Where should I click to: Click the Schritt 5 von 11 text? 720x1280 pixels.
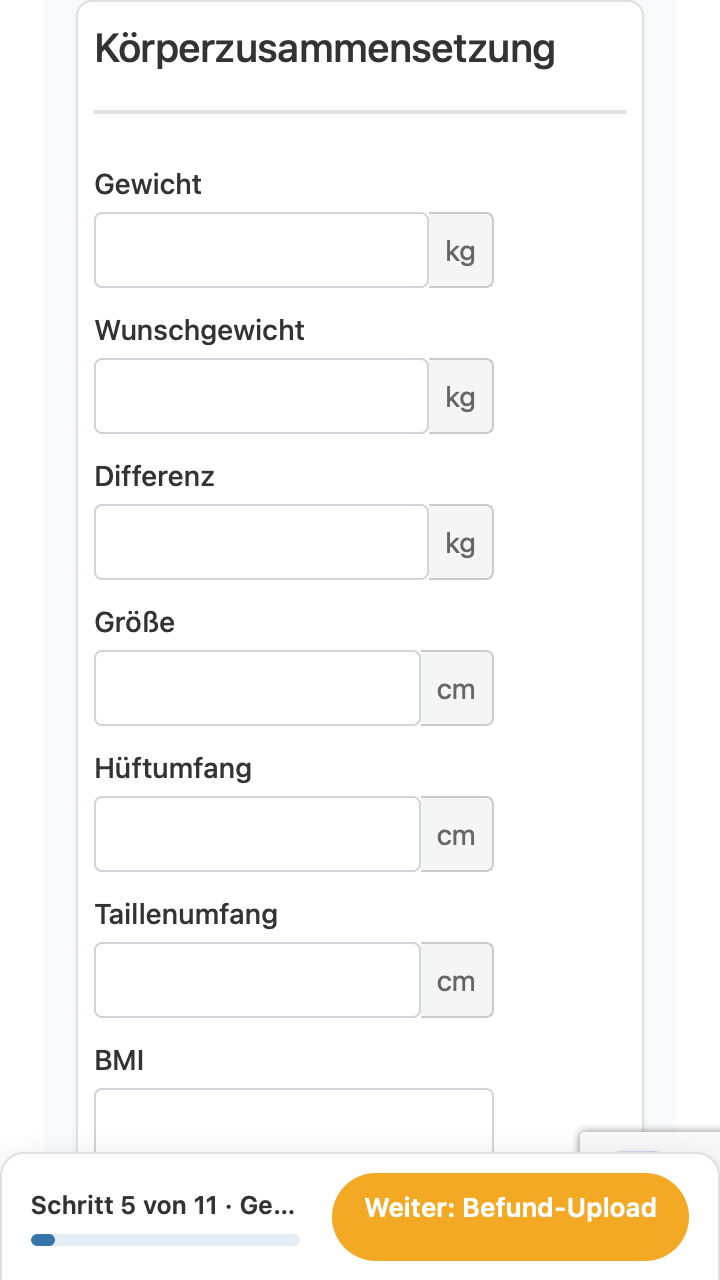click(124, 1206)
